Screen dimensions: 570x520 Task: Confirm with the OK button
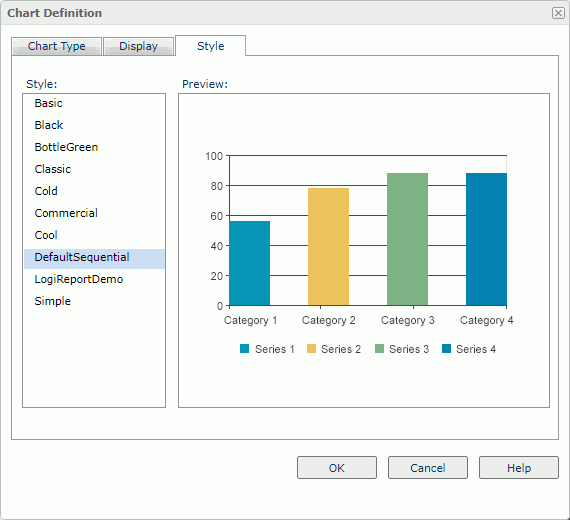tap(337, 468)
